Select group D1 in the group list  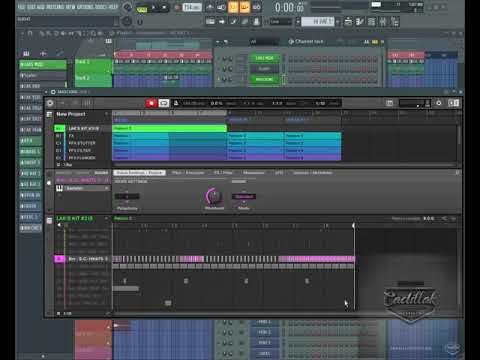[x=83, y=150]
